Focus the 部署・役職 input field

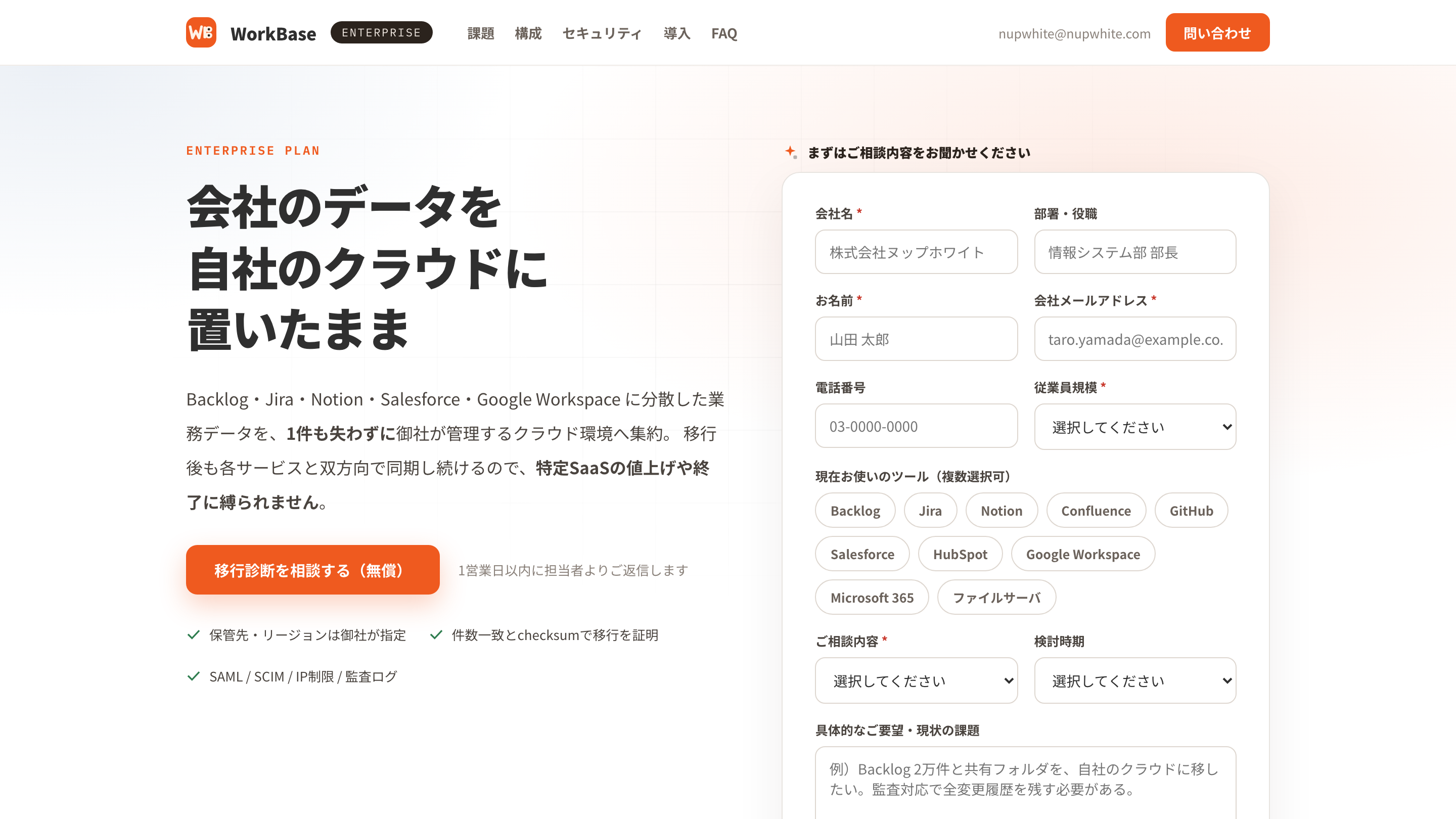[1135, 252]
